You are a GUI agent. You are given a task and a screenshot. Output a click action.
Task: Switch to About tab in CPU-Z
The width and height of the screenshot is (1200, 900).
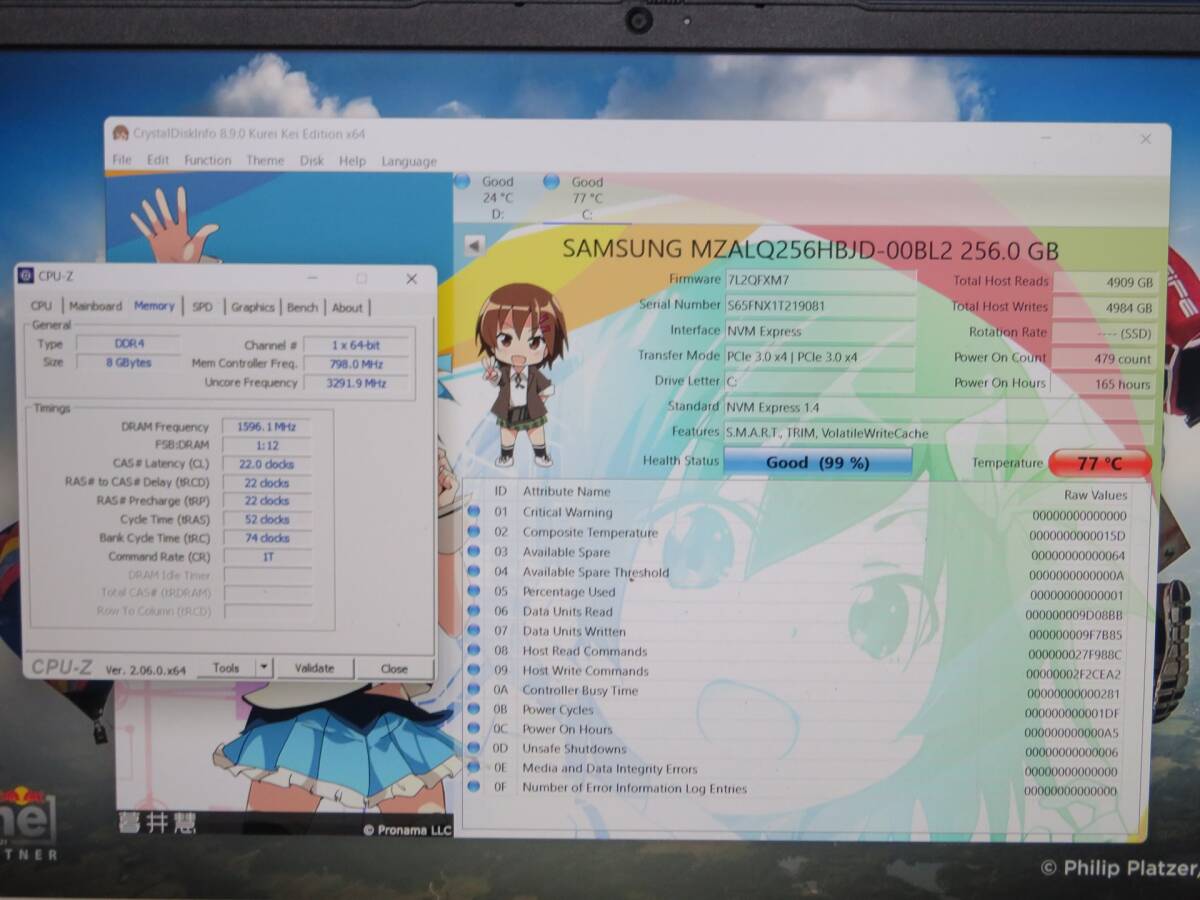point(347,307)
